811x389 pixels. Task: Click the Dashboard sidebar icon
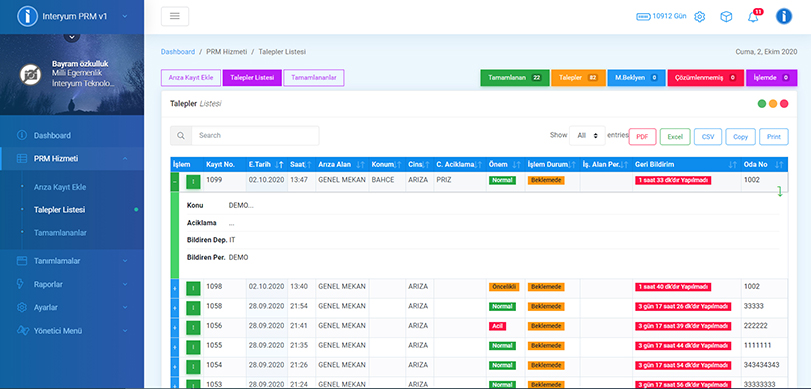[x=22, y=136]
